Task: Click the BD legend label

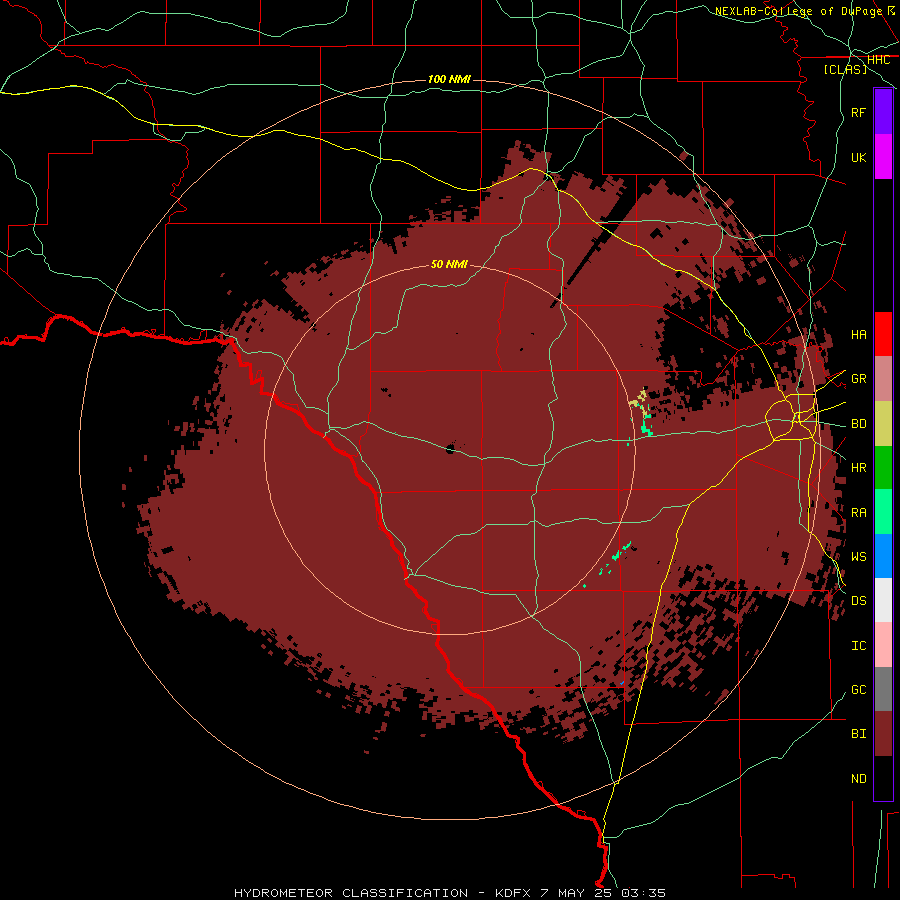Action: click(x=858, y=424)
